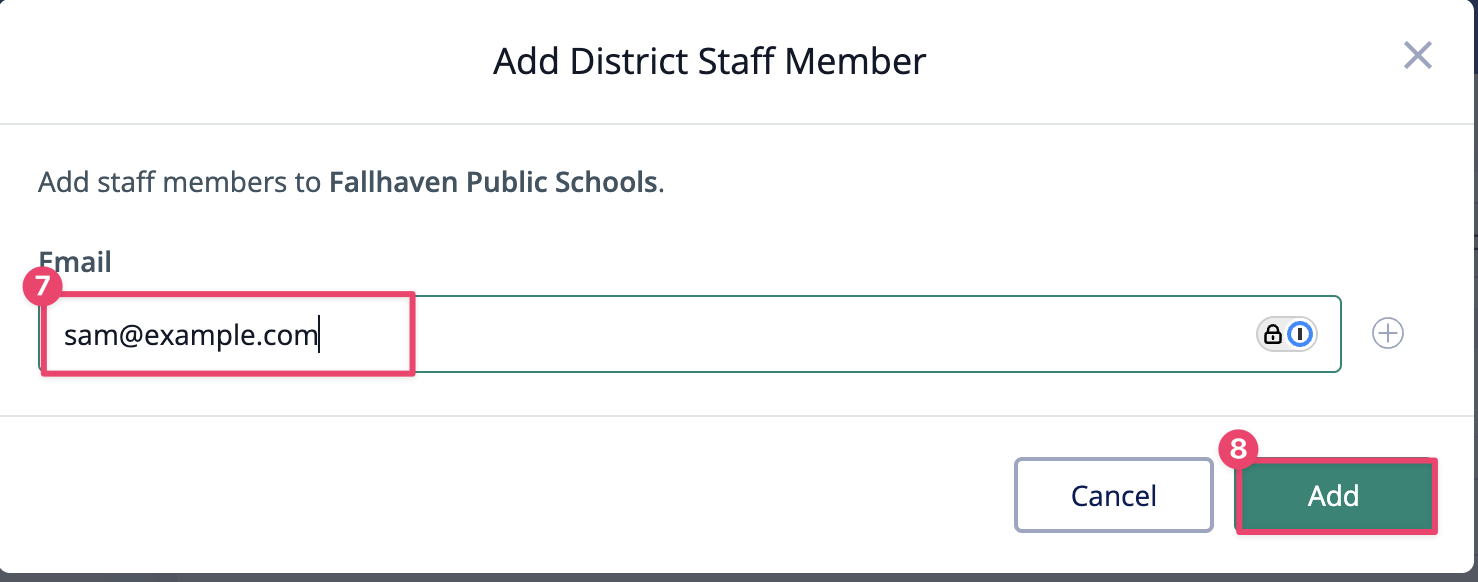Open the blue 1Password autofill icon

1299,334
